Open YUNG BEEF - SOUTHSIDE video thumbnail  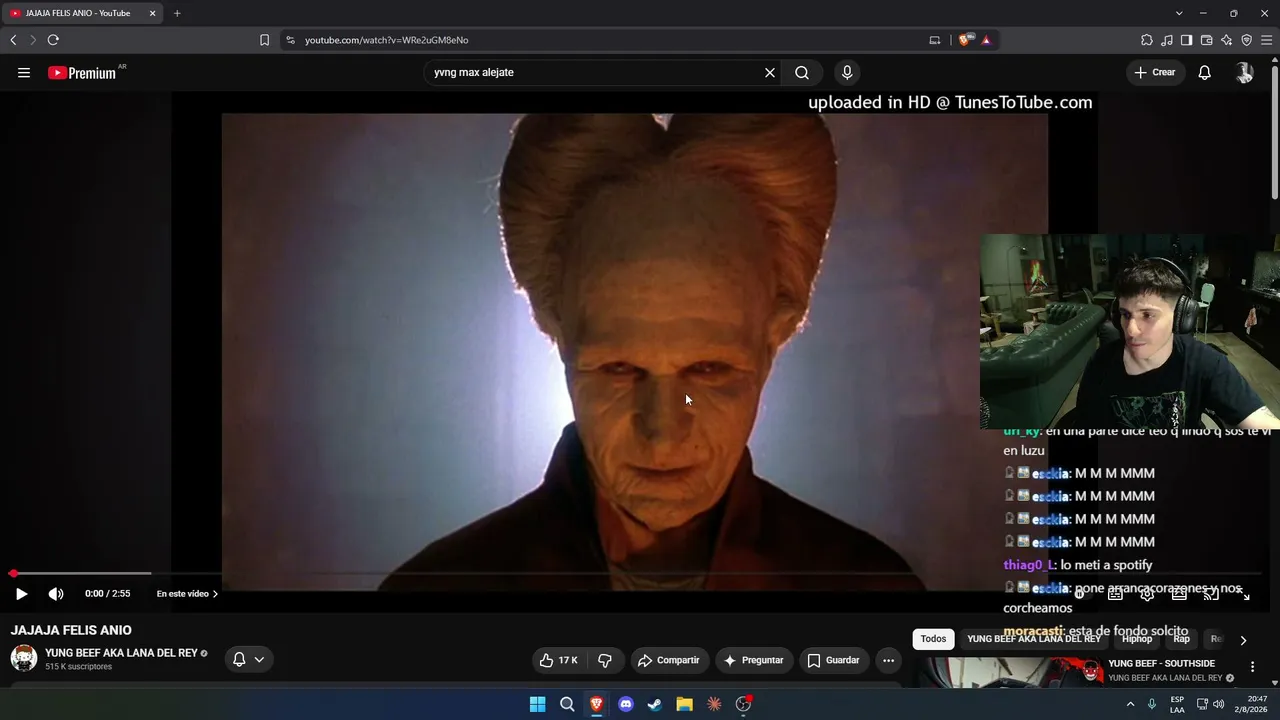click(x=1009, y=672)
